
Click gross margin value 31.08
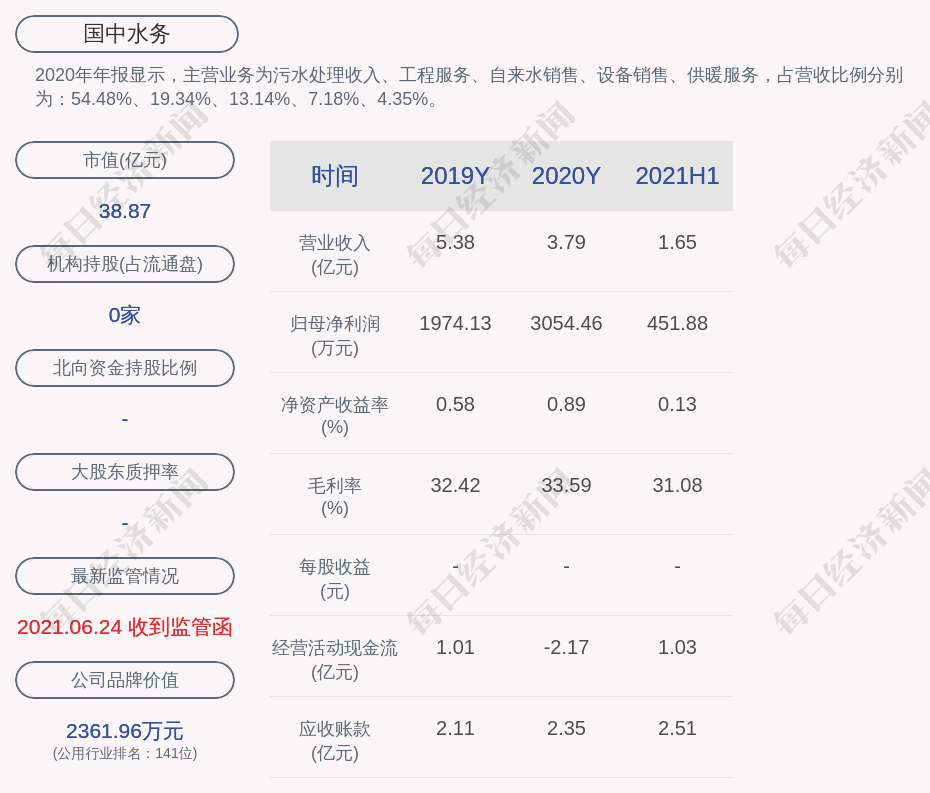point(677,486)
